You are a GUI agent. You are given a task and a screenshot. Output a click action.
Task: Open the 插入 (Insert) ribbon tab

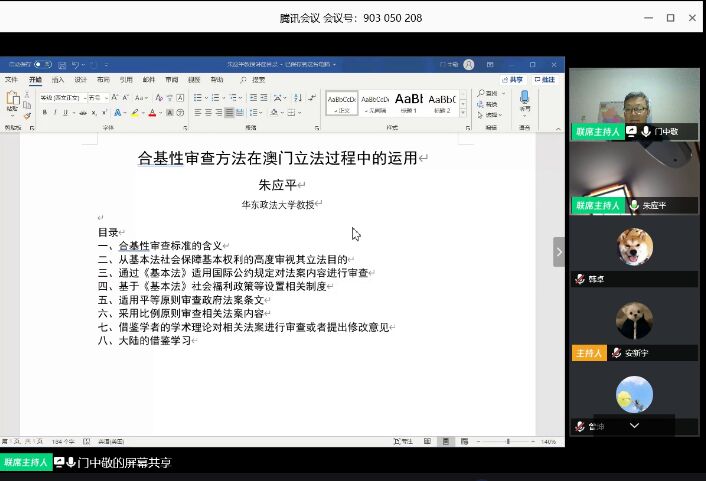pos(58,80)
